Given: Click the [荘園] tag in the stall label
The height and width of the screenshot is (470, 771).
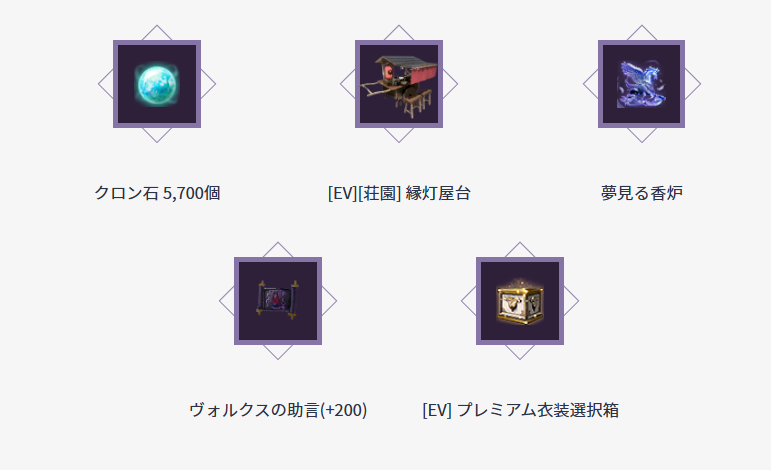Looking at the screenshot, I should [380, 193].
